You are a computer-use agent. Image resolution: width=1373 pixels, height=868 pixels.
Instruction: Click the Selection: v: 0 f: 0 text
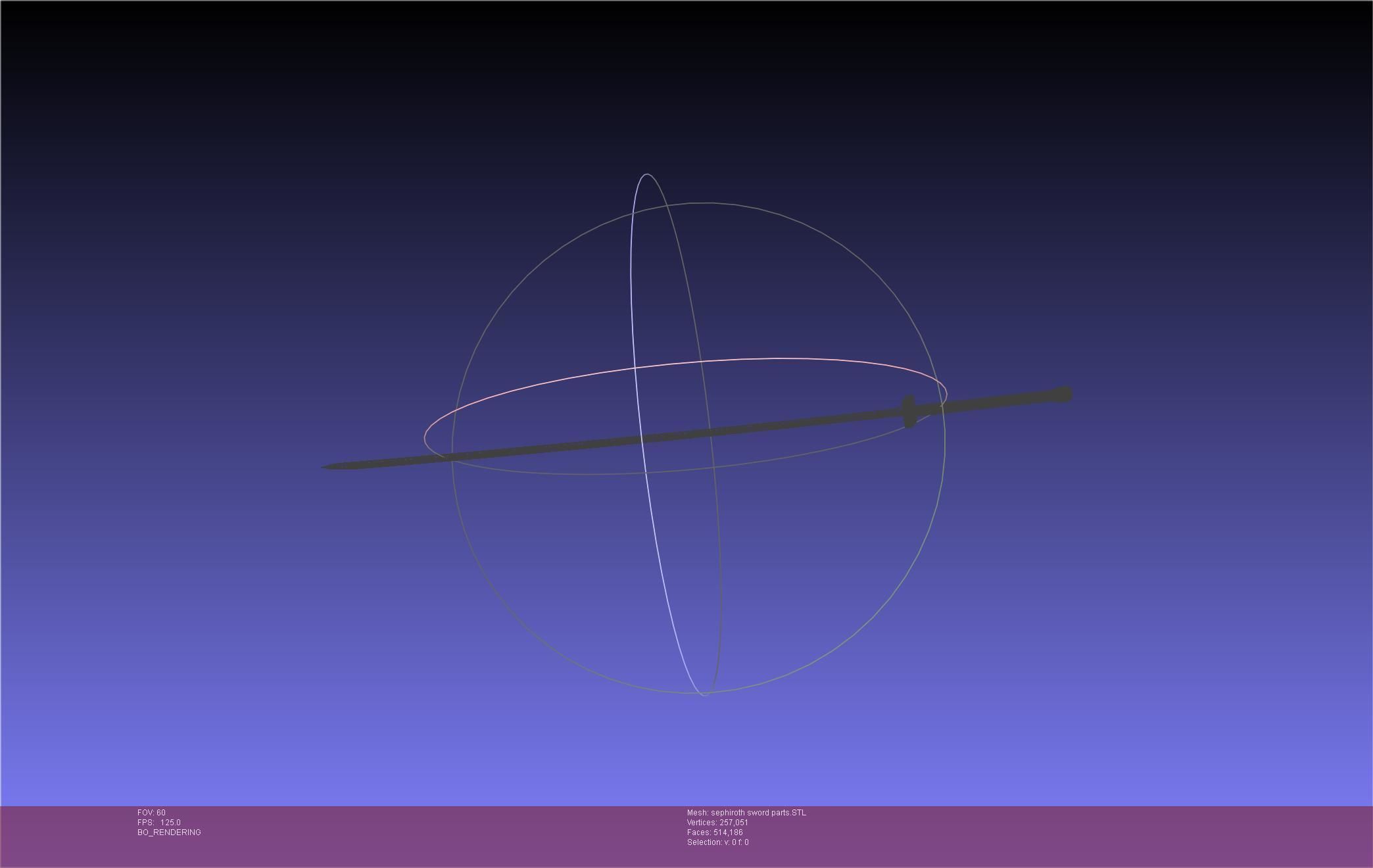[x=717, y=842]
